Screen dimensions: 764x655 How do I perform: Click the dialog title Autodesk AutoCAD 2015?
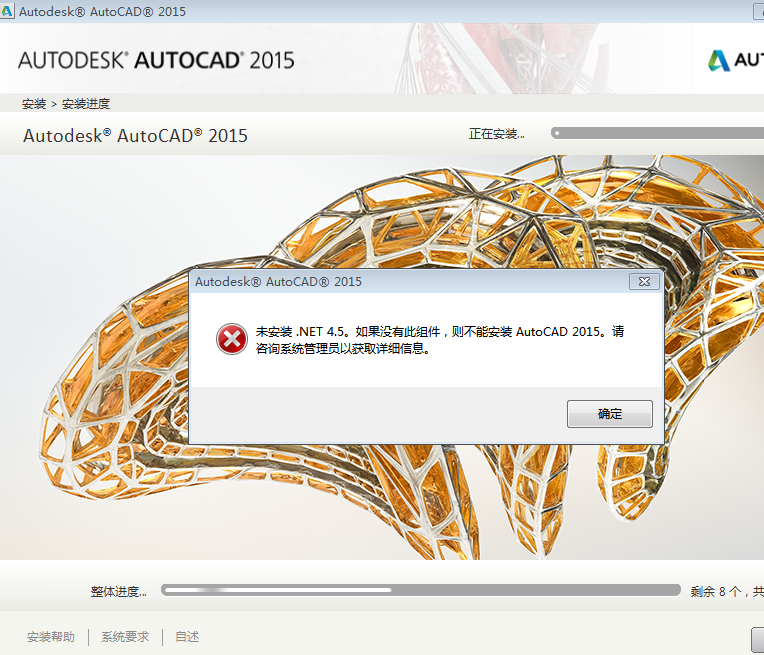(x=278, y=282)
